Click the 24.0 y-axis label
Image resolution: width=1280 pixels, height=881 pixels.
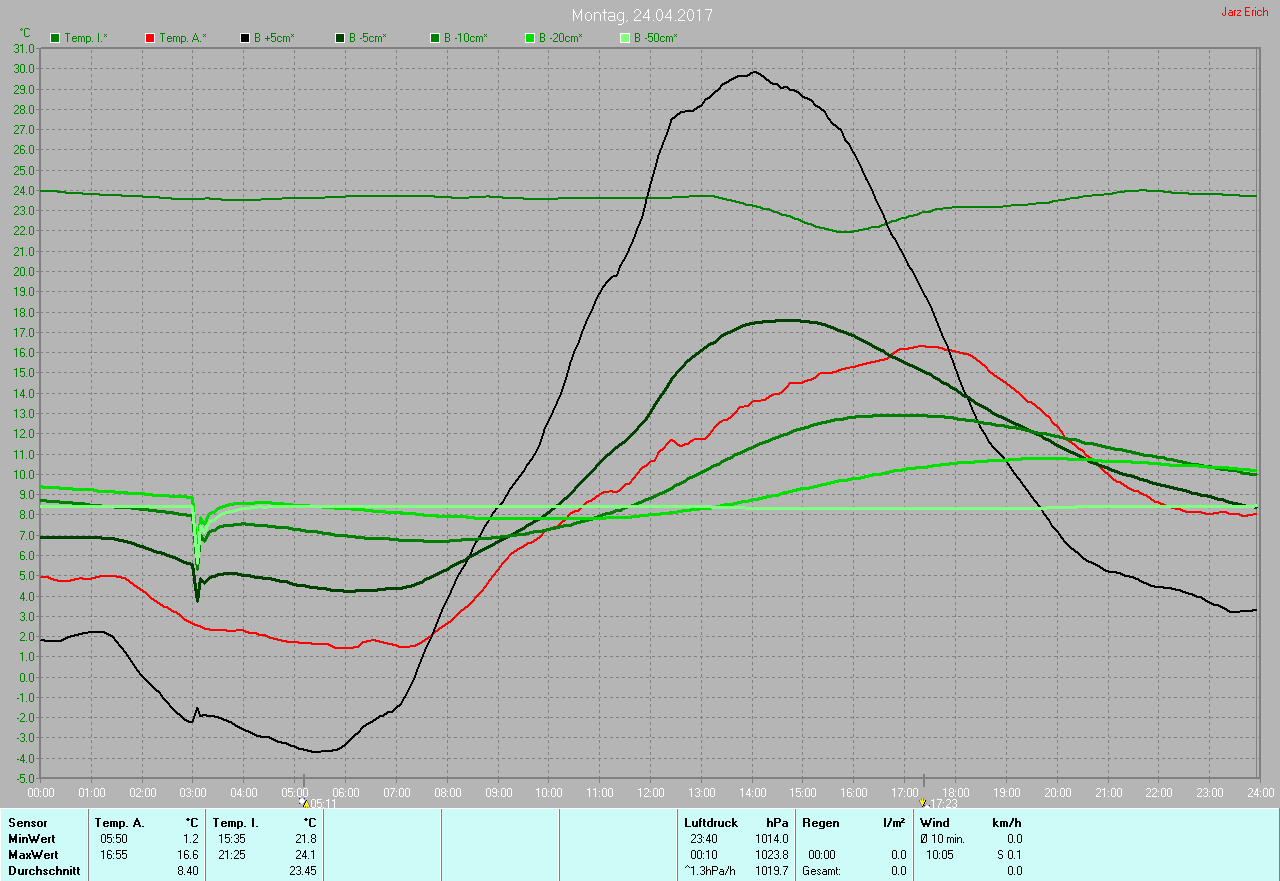[24, 191]
